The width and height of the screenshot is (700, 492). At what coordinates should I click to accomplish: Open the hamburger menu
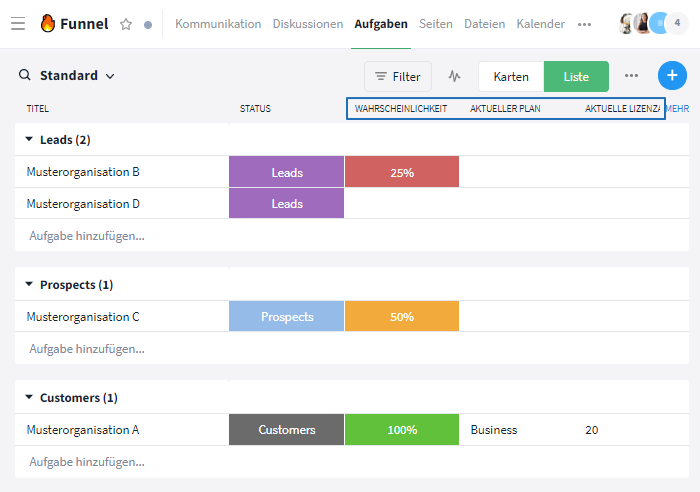click(x=18, y=23)
